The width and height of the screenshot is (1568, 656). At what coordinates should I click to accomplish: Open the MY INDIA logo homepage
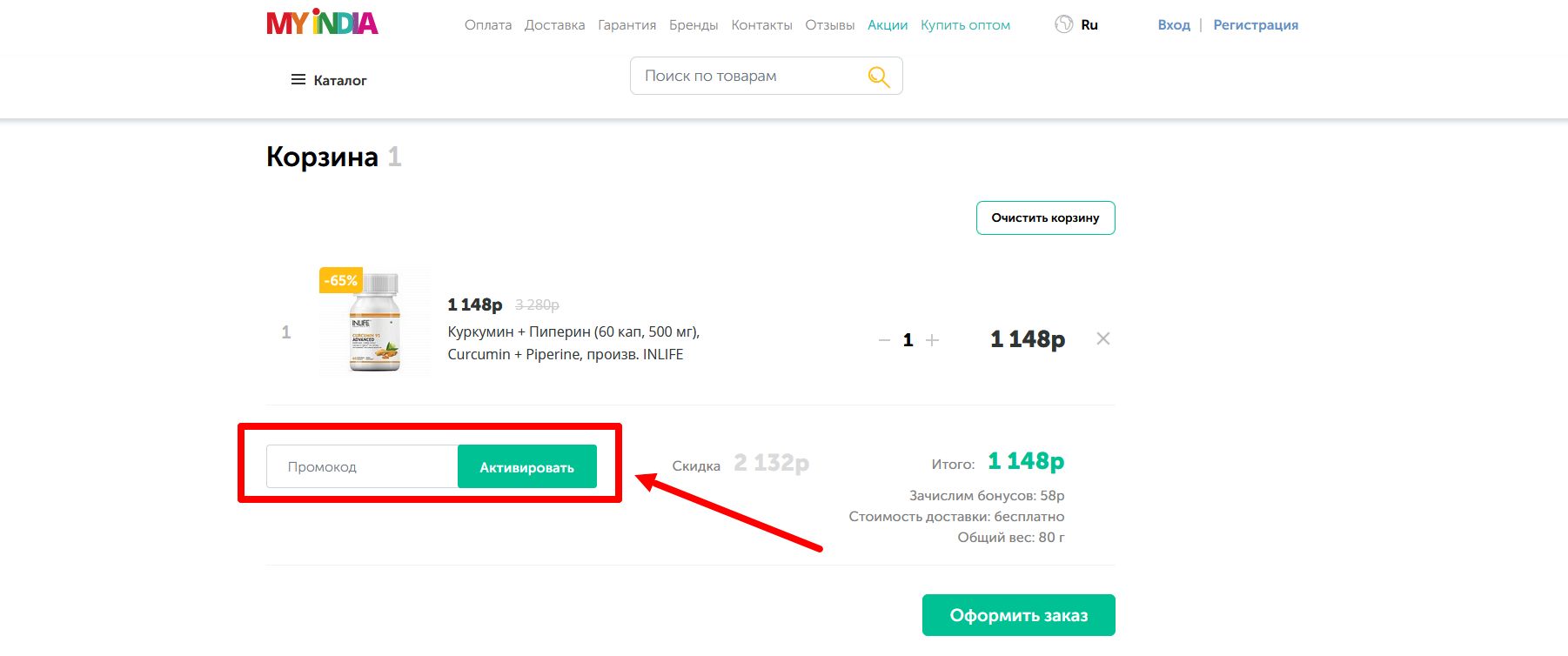[x=322, y=23]
